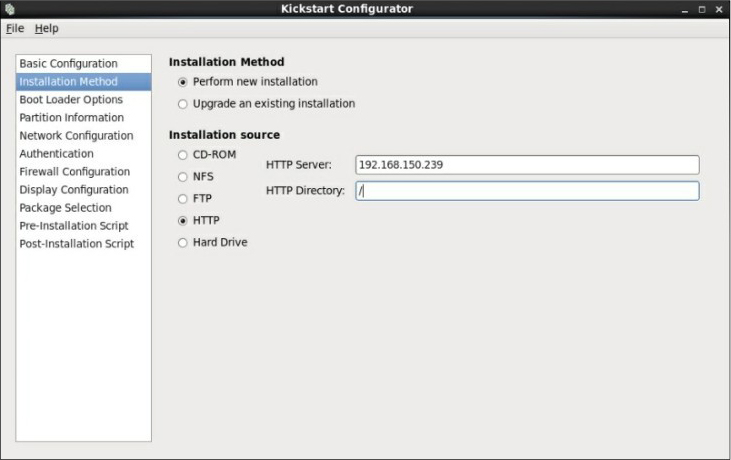Select Installation Method sidebar entry

[83, 82]
